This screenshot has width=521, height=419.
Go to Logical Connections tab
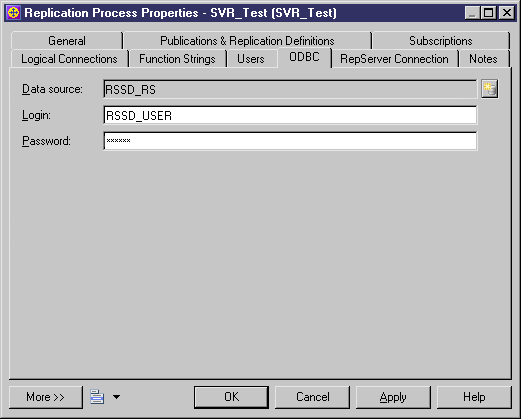coord(69,59)
